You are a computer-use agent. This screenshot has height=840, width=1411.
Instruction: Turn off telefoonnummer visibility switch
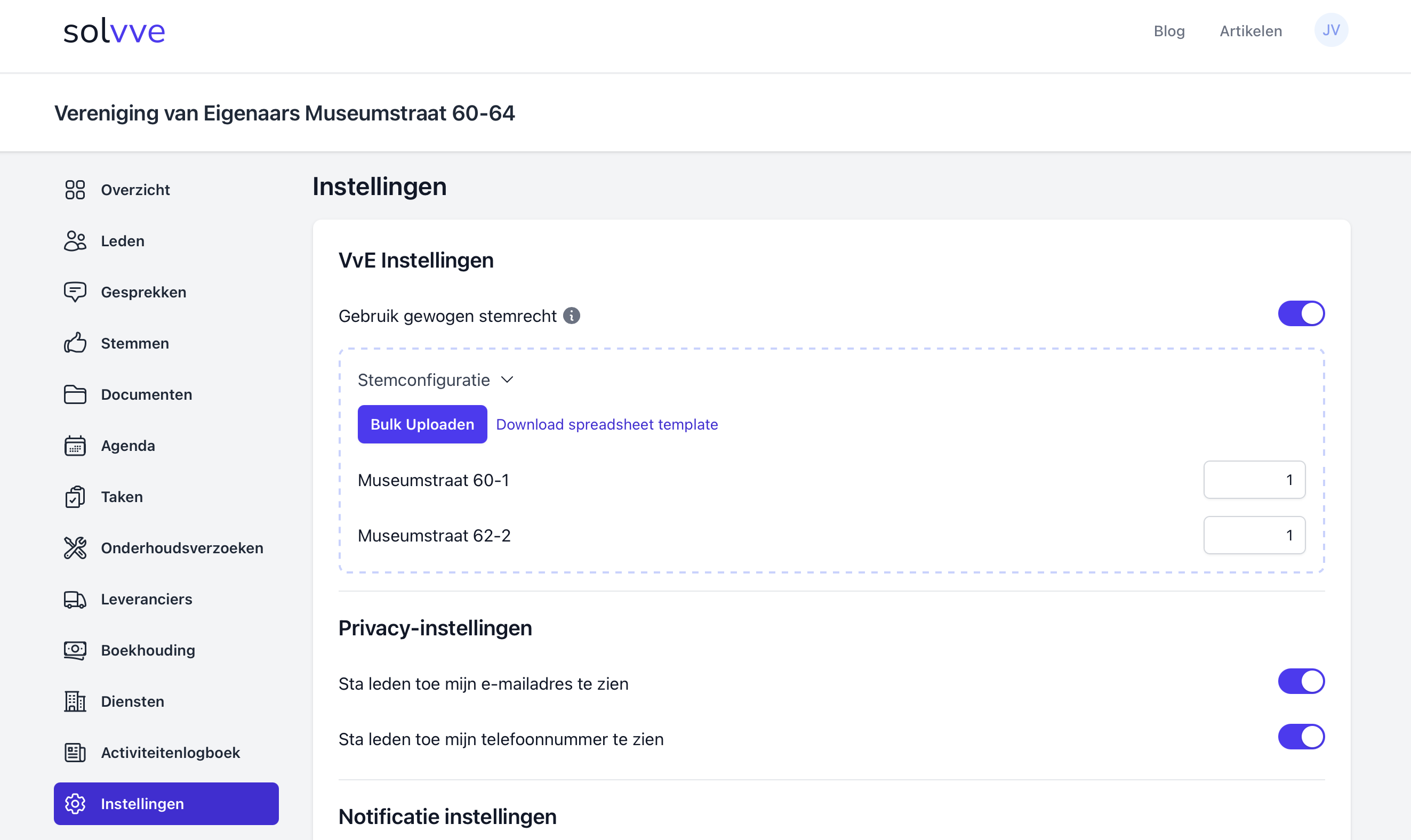(x=1301, y=737)
